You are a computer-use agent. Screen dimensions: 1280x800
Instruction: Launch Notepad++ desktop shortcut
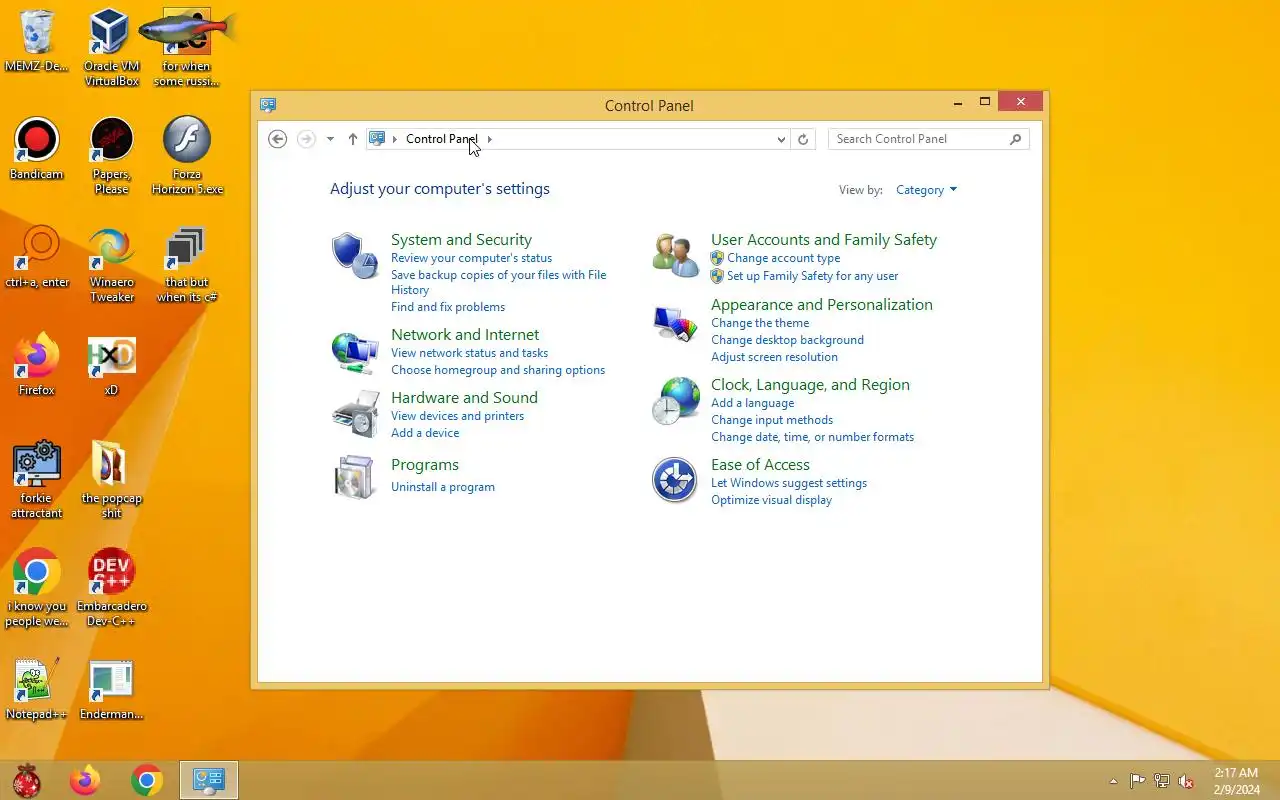click(37, 690)
